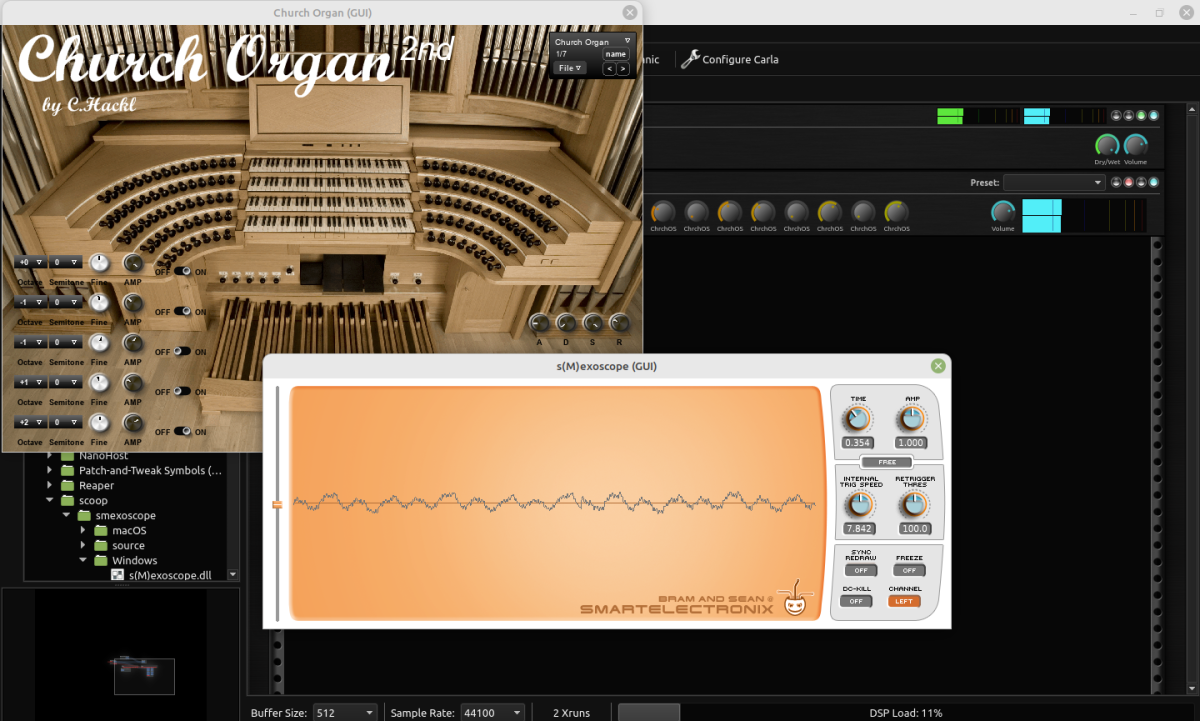Click the TIME value field 0.354
The height and width of the screenshot is (721, 1200).
pos(858,442)
